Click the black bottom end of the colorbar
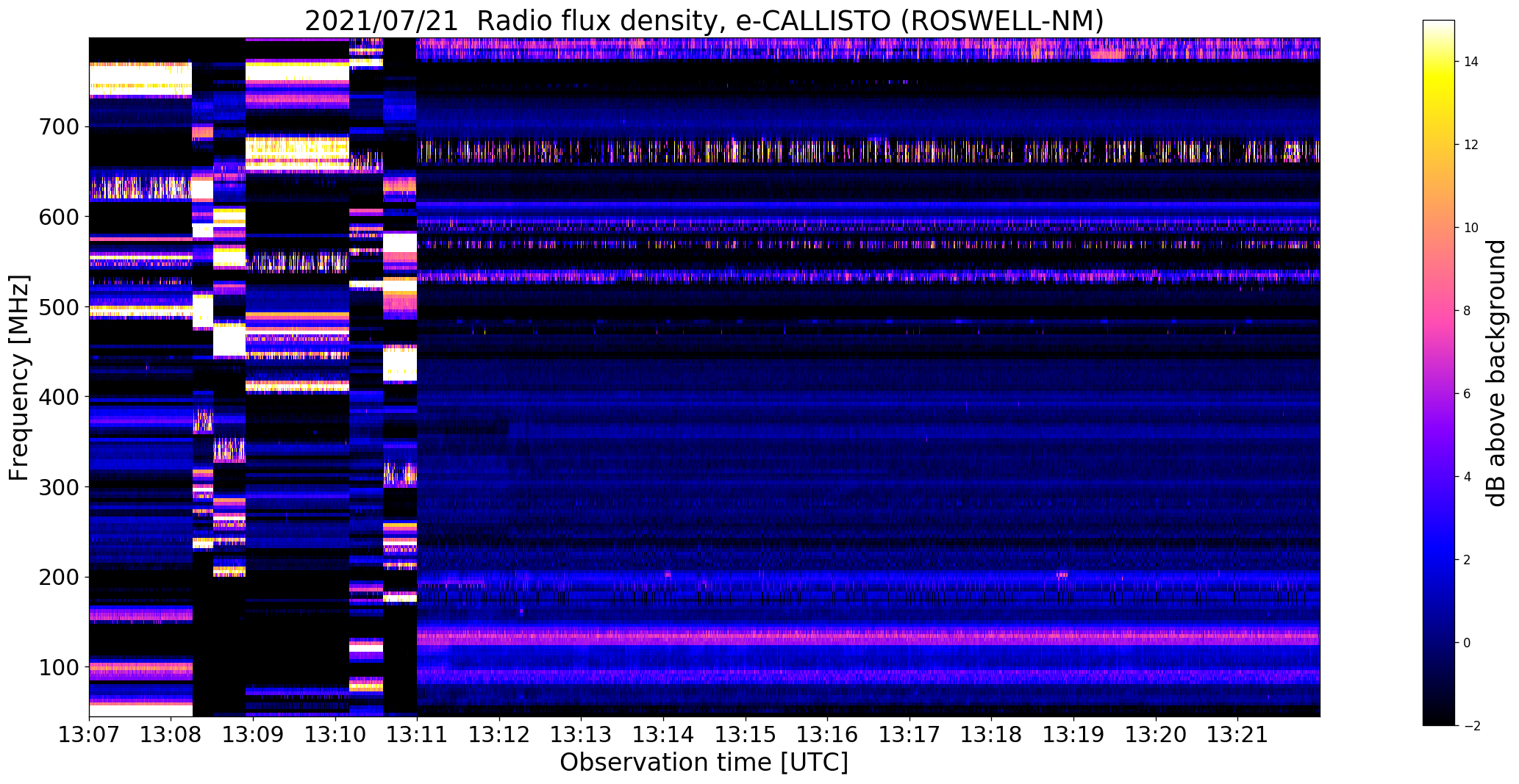The image size is (1519, 784). pos(1439,718)
